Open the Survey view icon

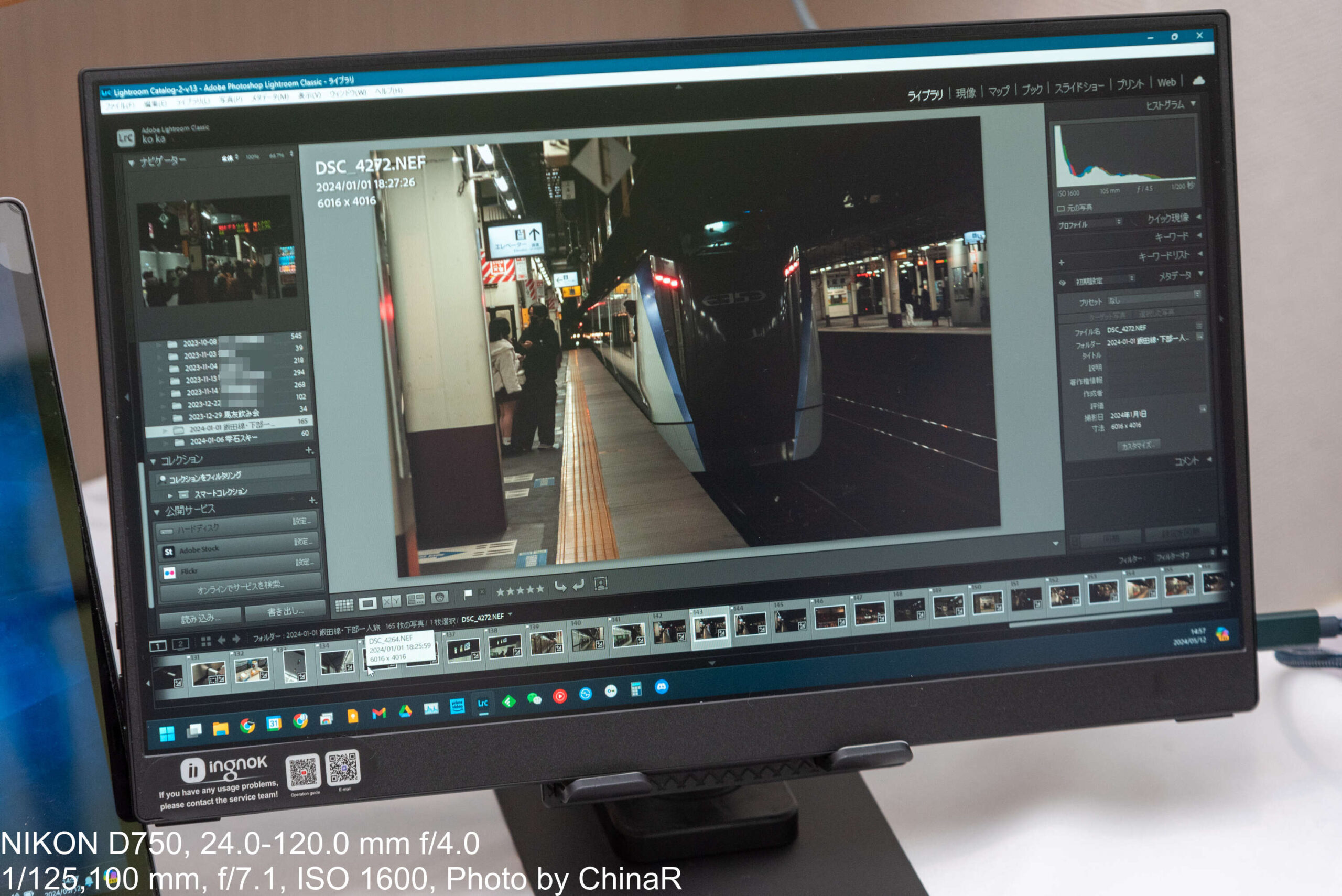click(415, 599)
